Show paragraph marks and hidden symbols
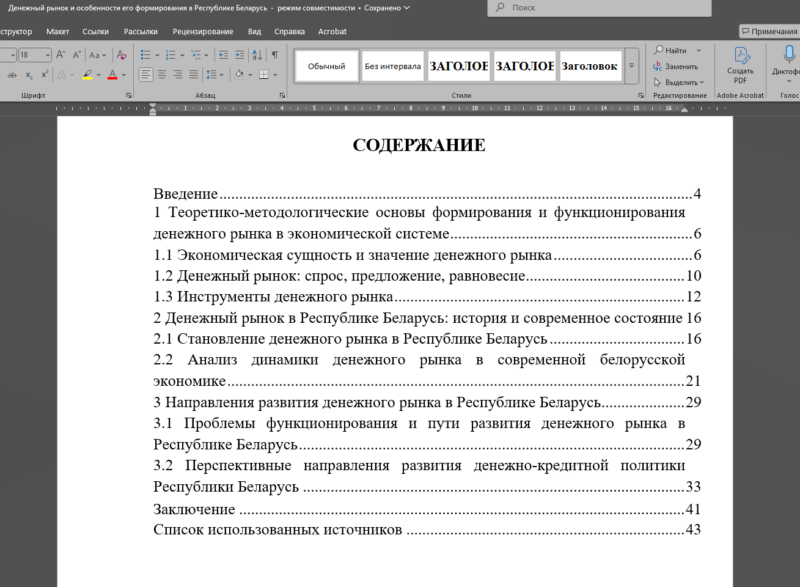This screenshot has height=587, width=800. click(275, 55)
